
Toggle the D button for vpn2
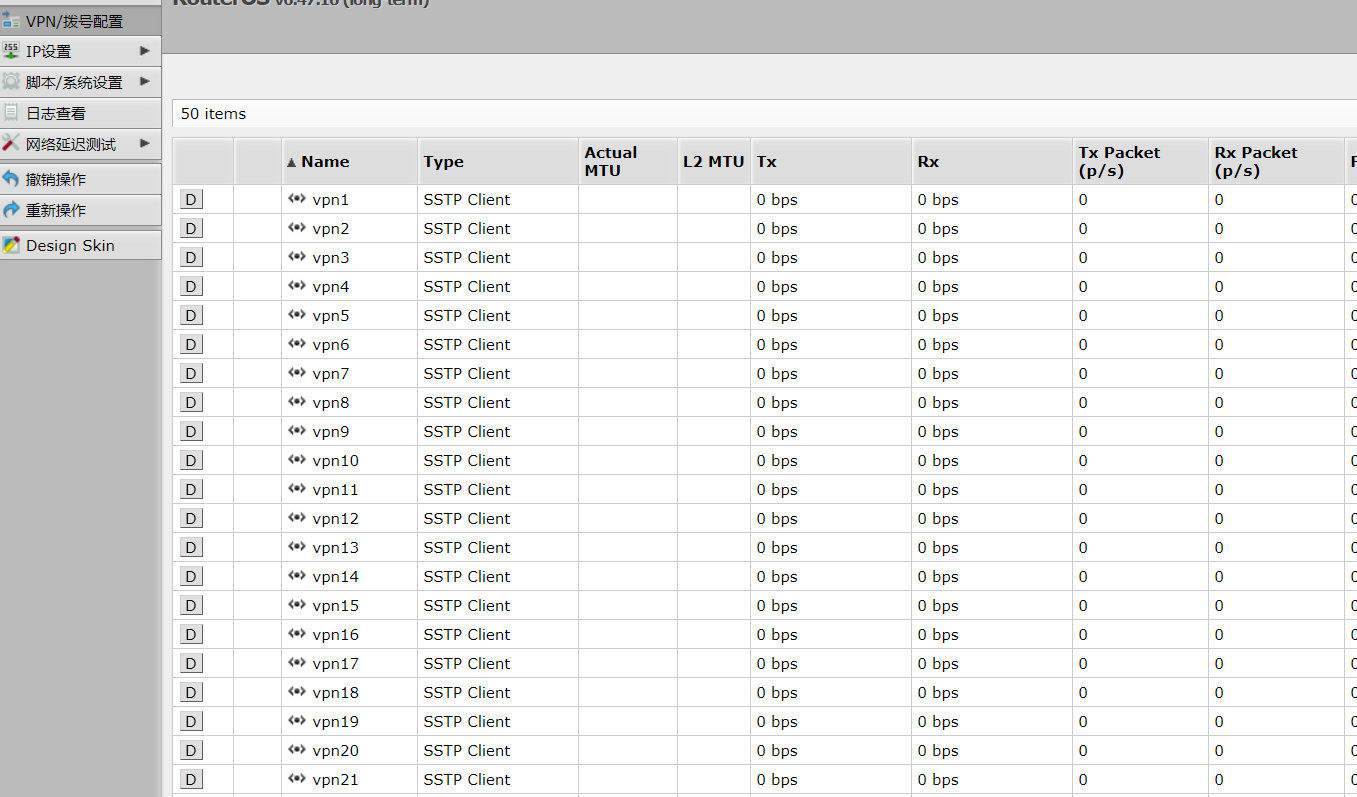[x=191, y=228]
